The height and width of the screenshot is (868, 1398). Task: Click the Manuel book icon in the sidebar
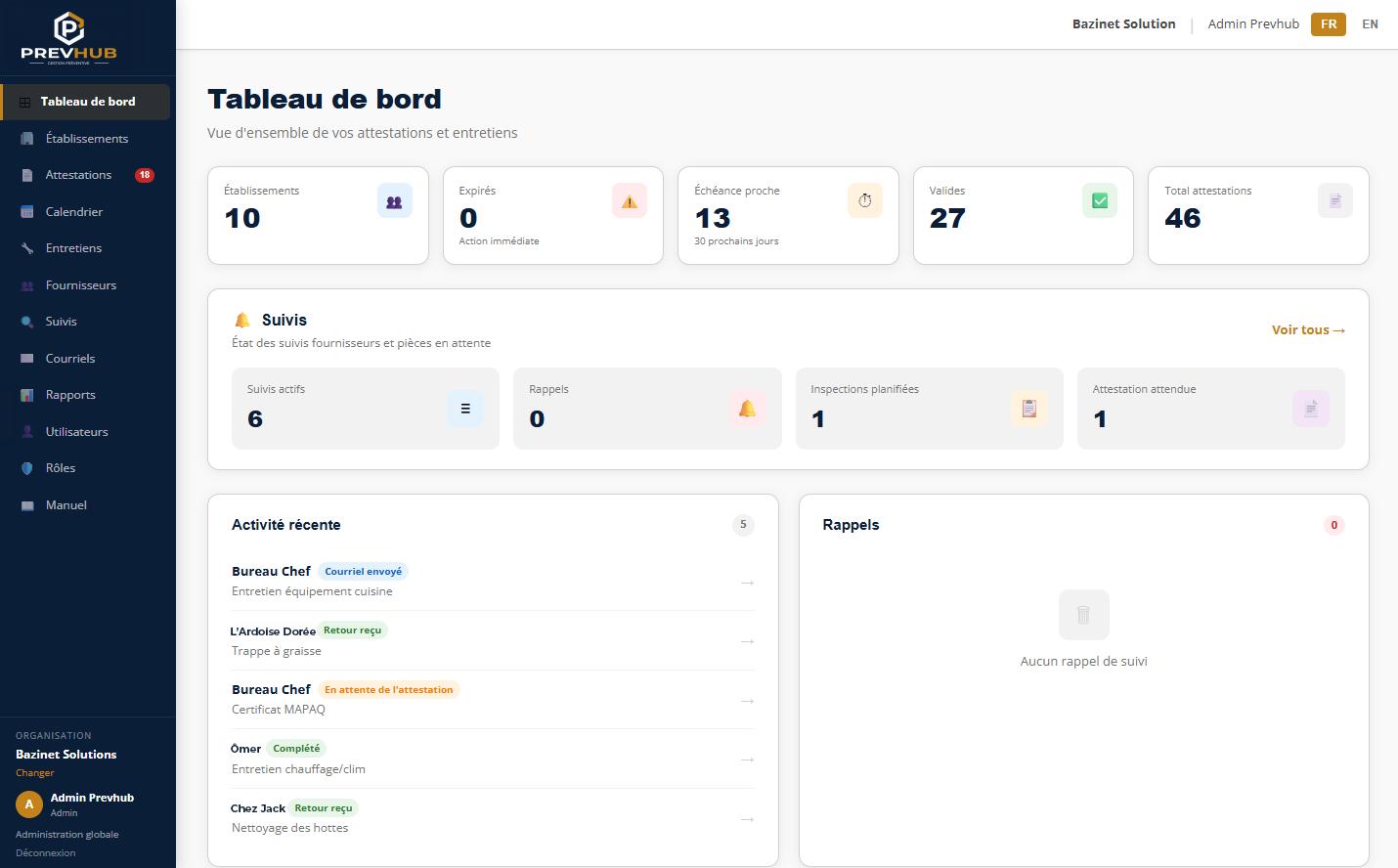27,505
